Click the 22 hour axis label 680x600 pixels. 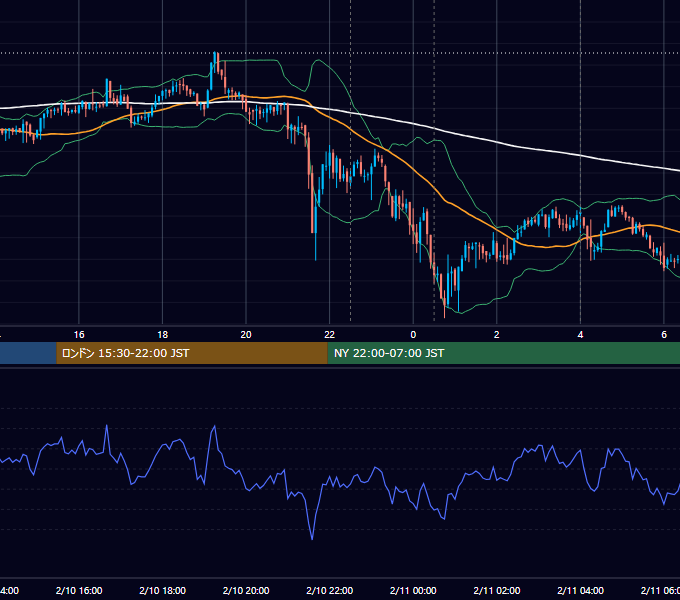pos(330,335)
